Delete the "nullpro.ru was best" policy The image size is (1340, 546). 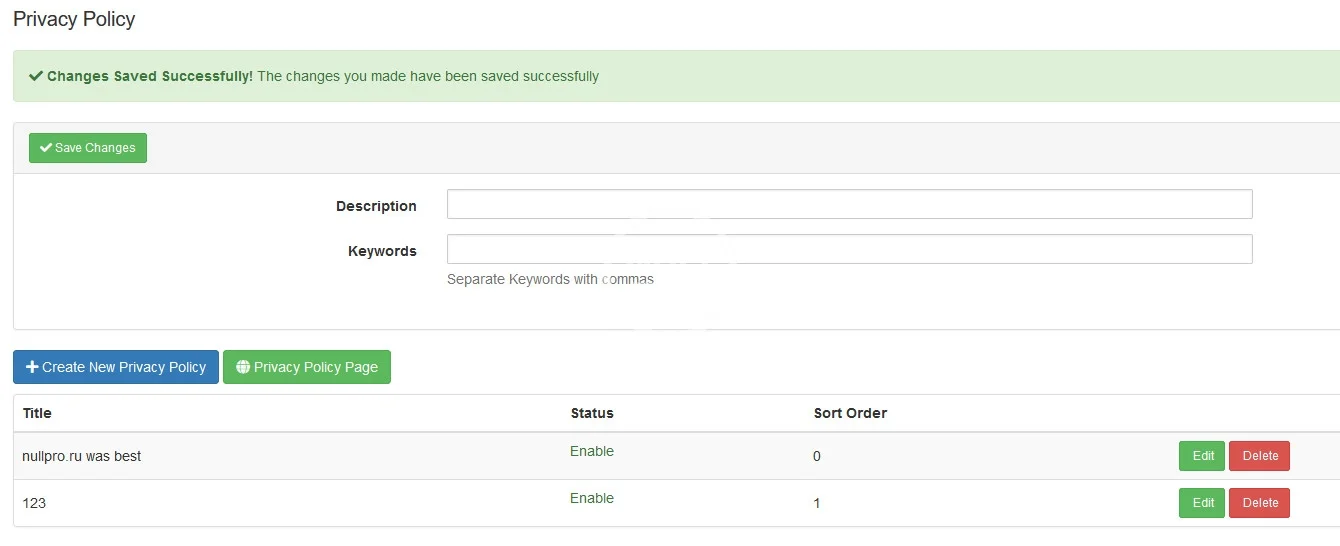pyautogui.click(x=1259, y=456)
